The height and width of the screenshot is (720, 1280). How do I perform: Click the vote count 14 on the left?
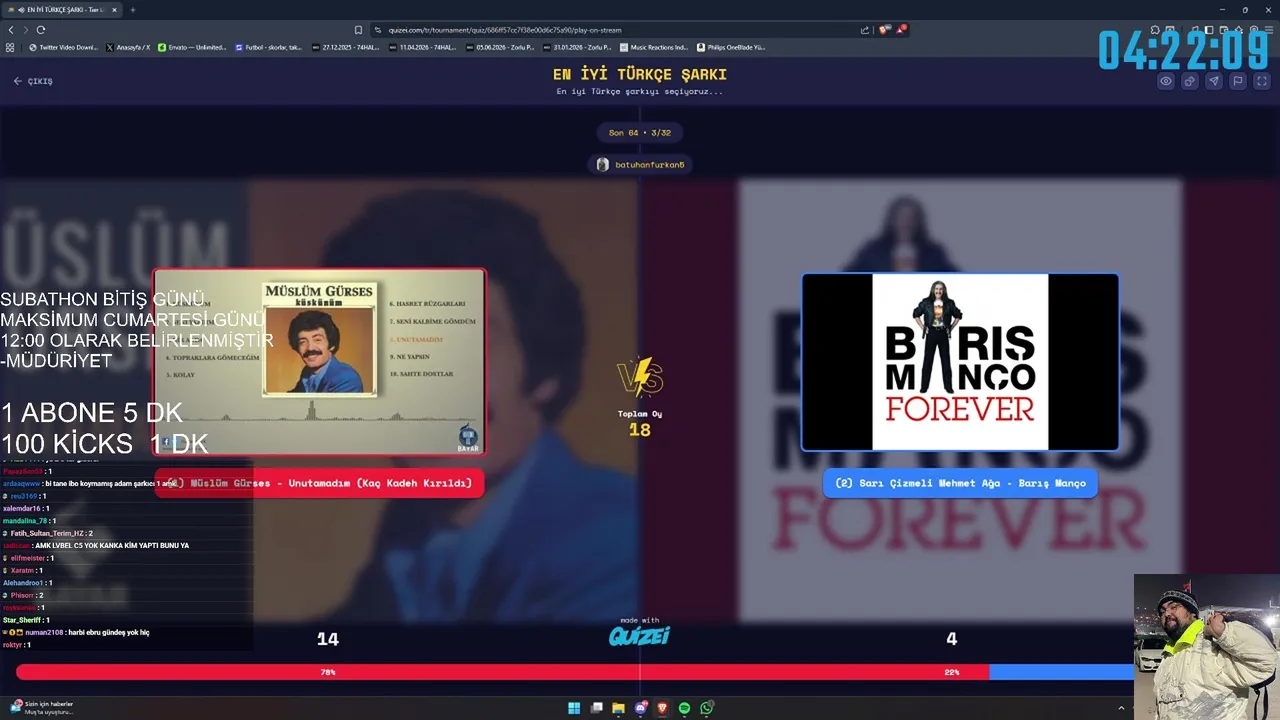(x=328, y=639)
